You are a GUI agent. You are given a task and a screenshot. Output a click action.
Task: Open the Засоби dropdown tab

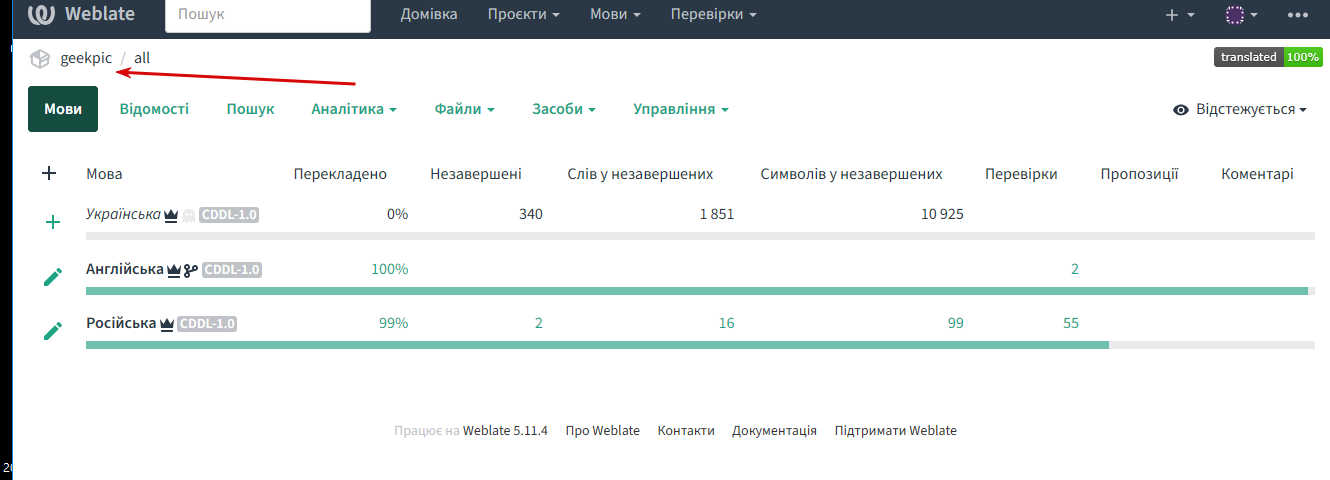565,109
